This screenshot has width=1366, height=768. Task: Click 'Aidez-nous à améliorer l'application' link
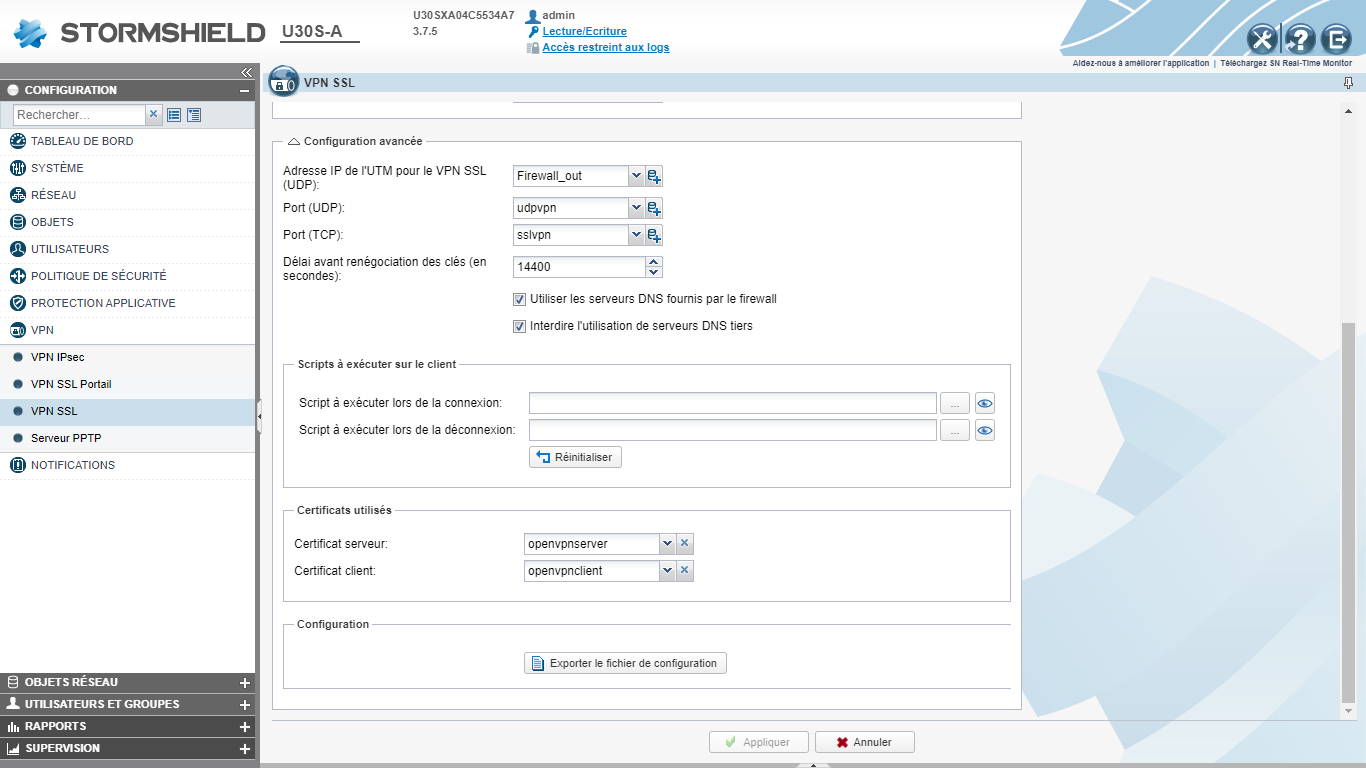[1141, 63]
